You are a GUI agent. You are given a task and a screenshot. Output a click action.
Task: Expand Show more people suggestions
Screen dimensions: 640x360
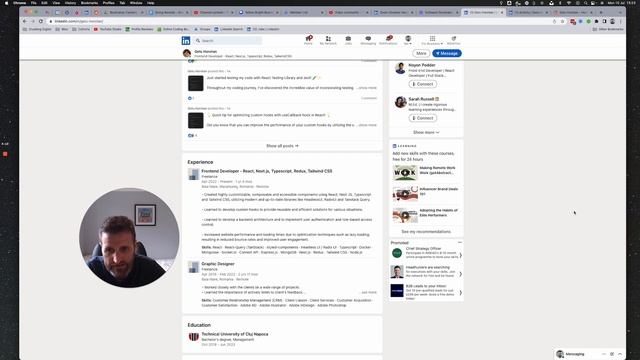click(x=426, y=132)
